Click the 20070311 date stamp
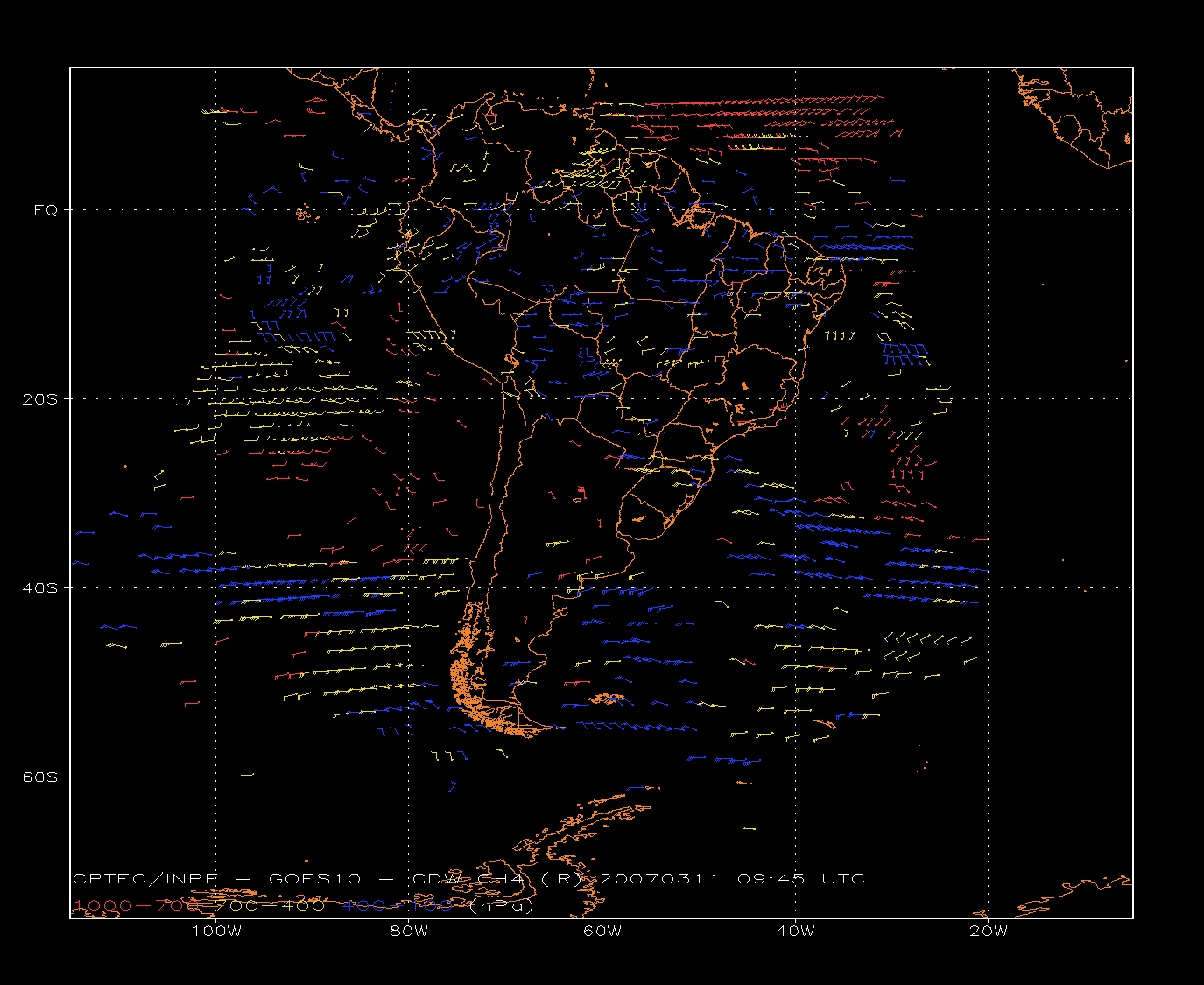The height and width of the screenshot is (985, 1204). tap(660, 878)
